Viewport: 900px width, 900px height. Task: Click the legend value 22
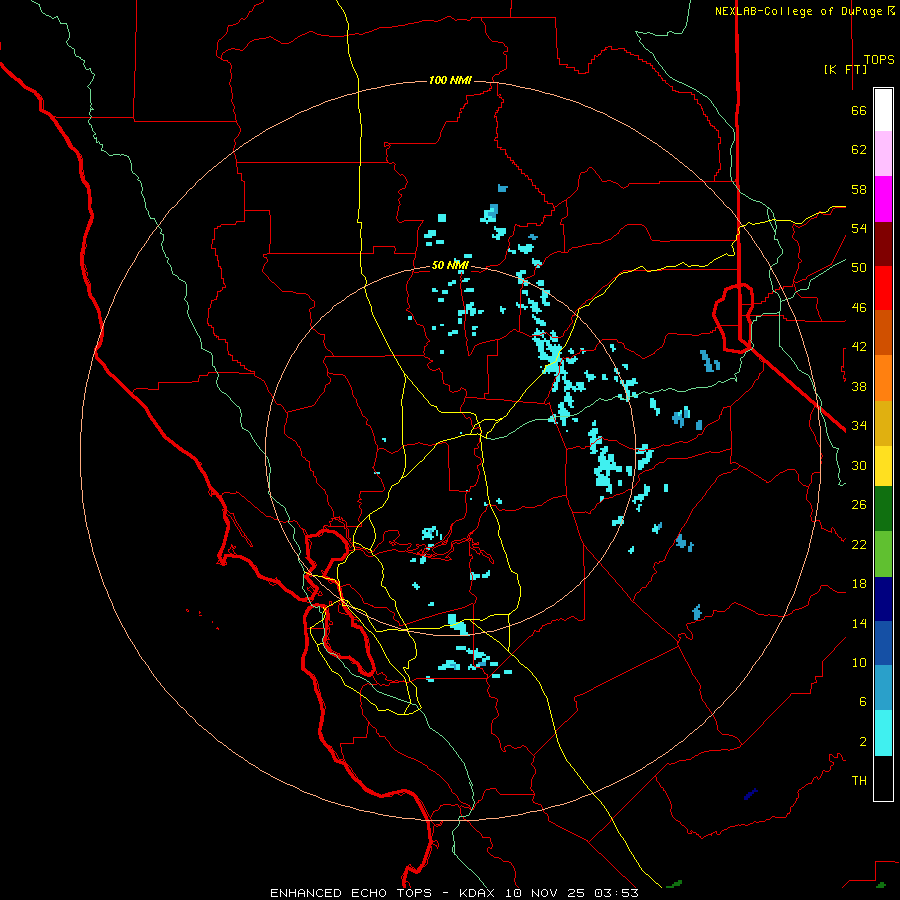[859, 544]
